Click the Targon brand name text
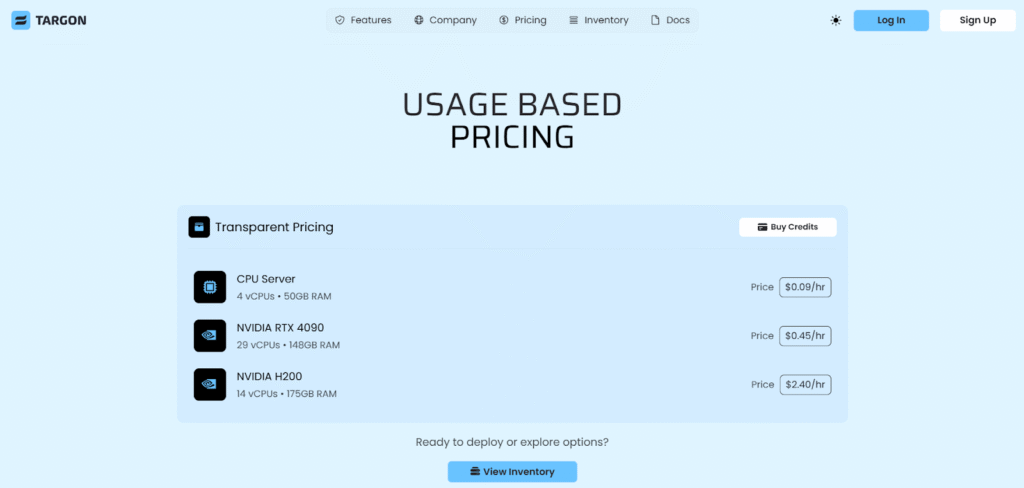1024x488 pixels. [63, 20]
